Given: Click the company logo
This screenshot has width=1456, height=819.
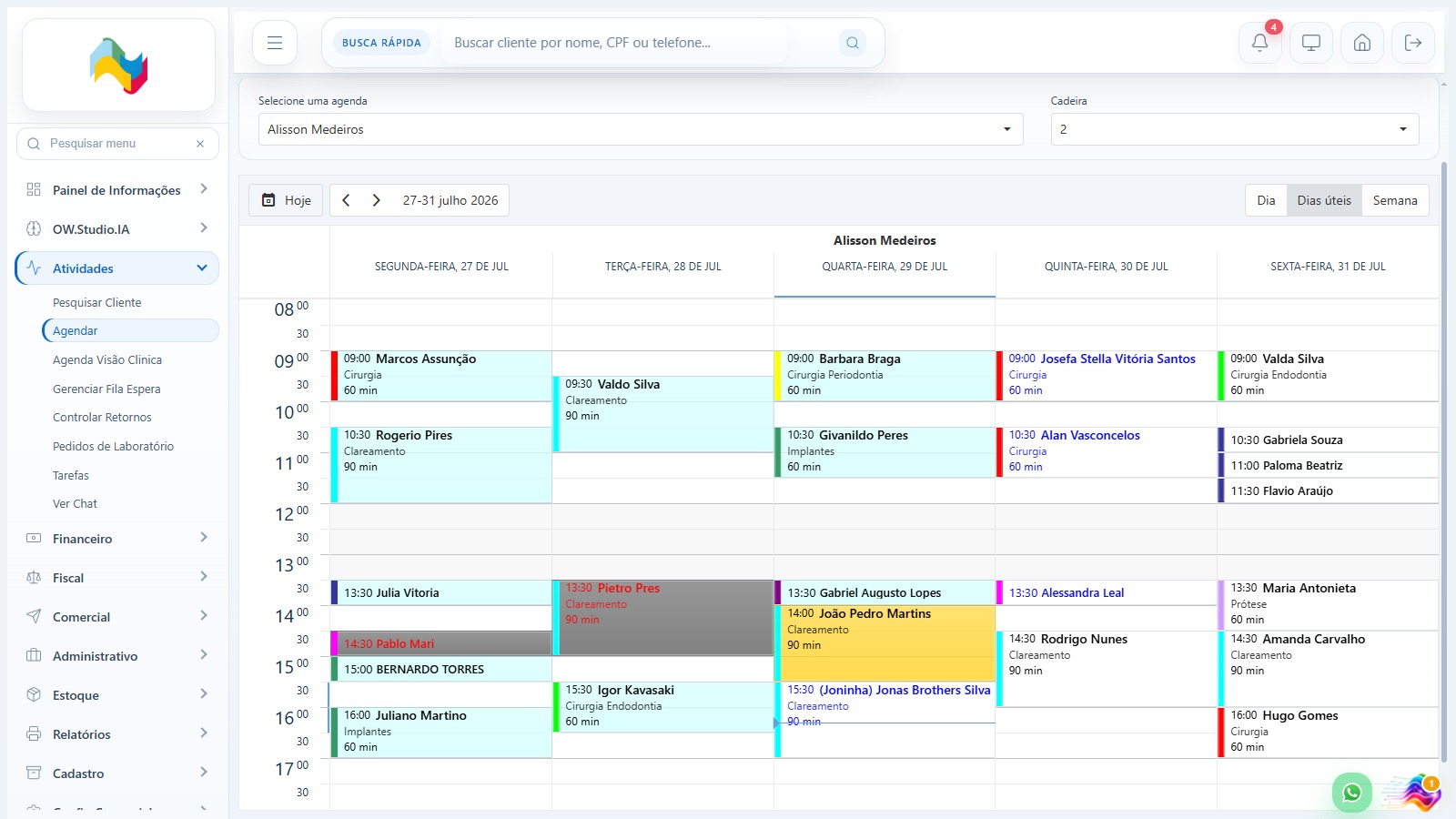Looking at the screenshot, I should click(x=119, y=66).
